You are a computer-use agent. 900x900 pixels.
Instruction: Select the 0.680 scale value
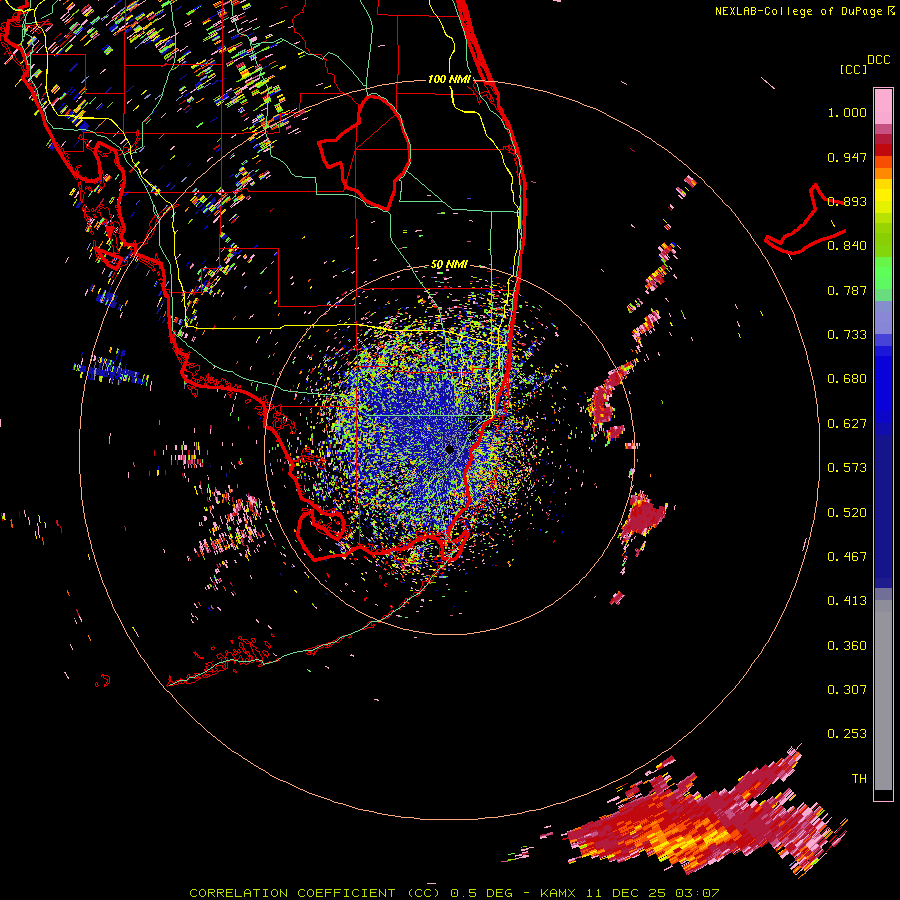click(847, 379)
